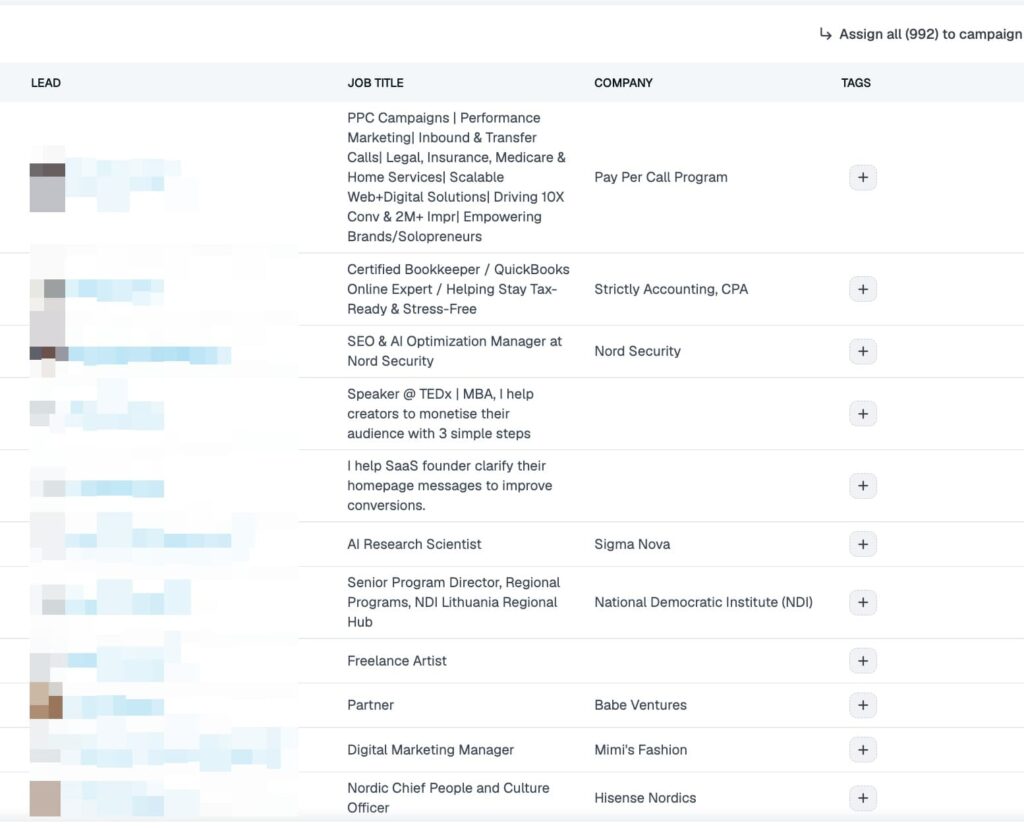This screenshot has height=829, width=1024.
Task: Click the JOB TITLE column header
Action: point(376,83)
